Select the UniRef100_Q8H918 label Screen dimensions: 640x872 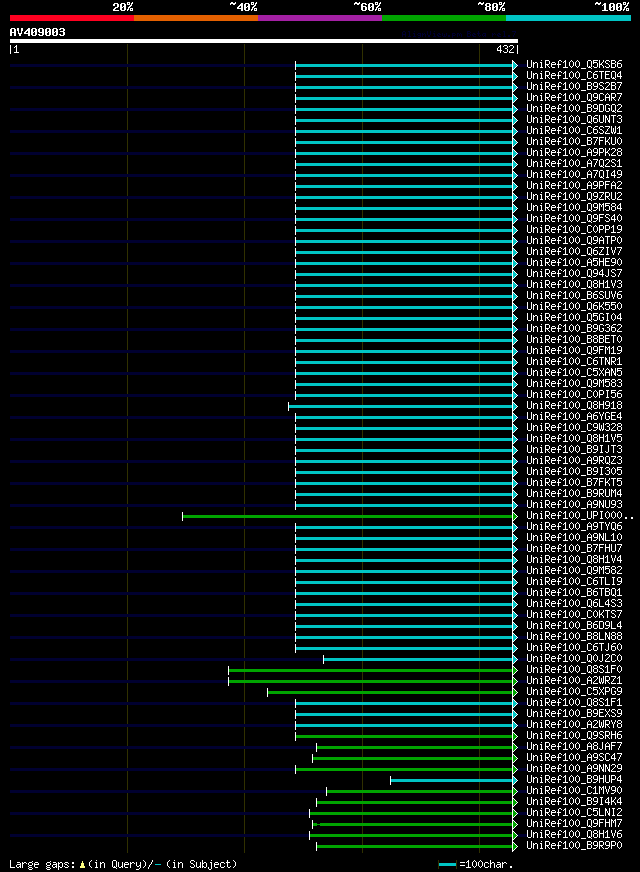tap(574, 405)
